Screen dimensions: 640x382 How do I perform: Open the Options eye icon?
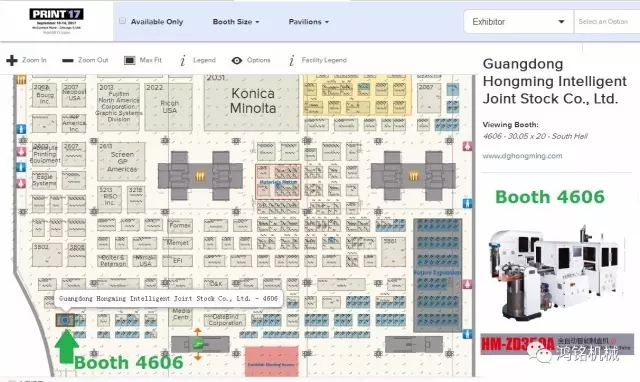pyautogui.click(x=237, y=60)
